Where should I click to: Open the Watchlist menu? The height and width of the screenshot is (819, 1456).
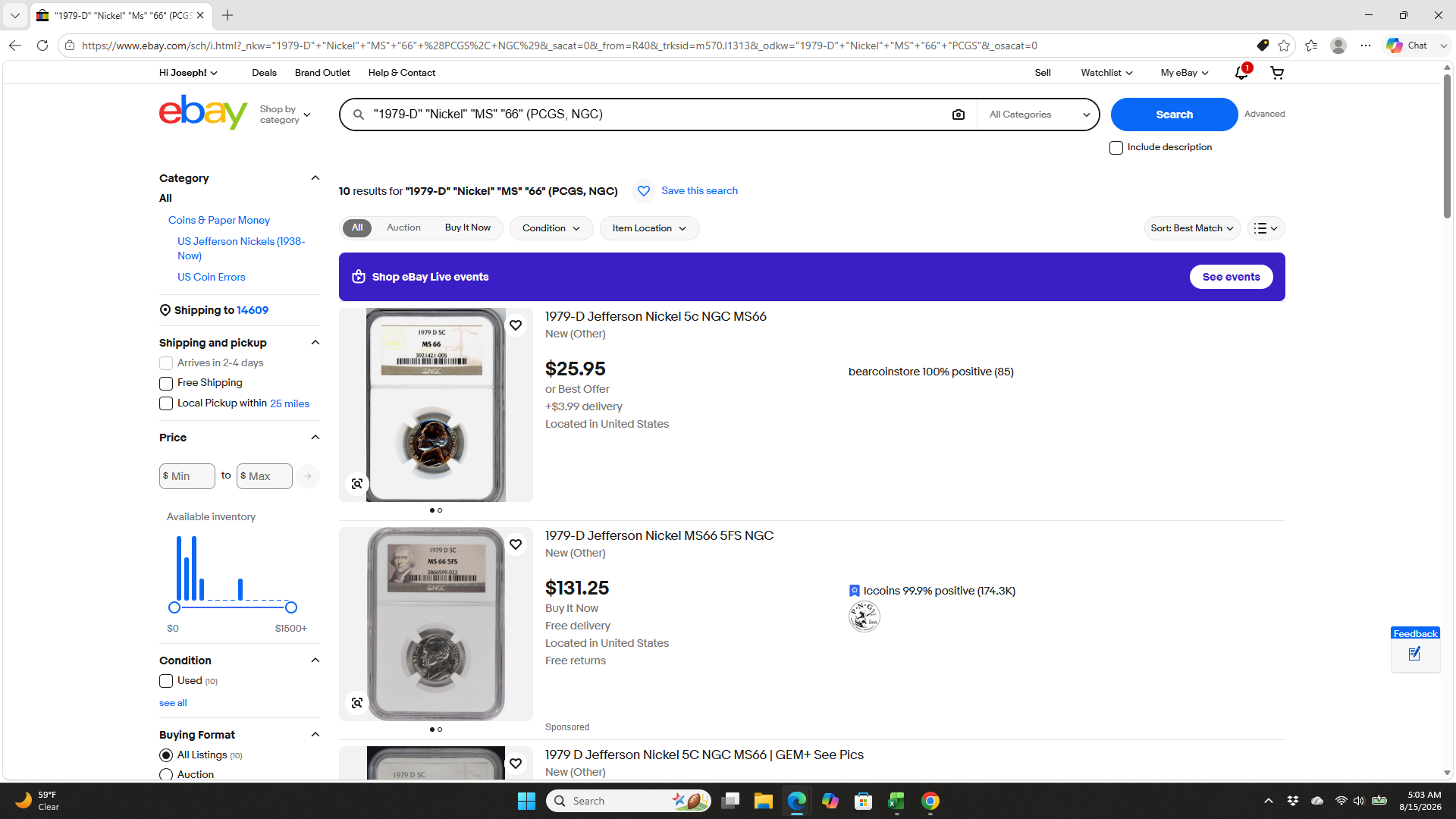1106,73
